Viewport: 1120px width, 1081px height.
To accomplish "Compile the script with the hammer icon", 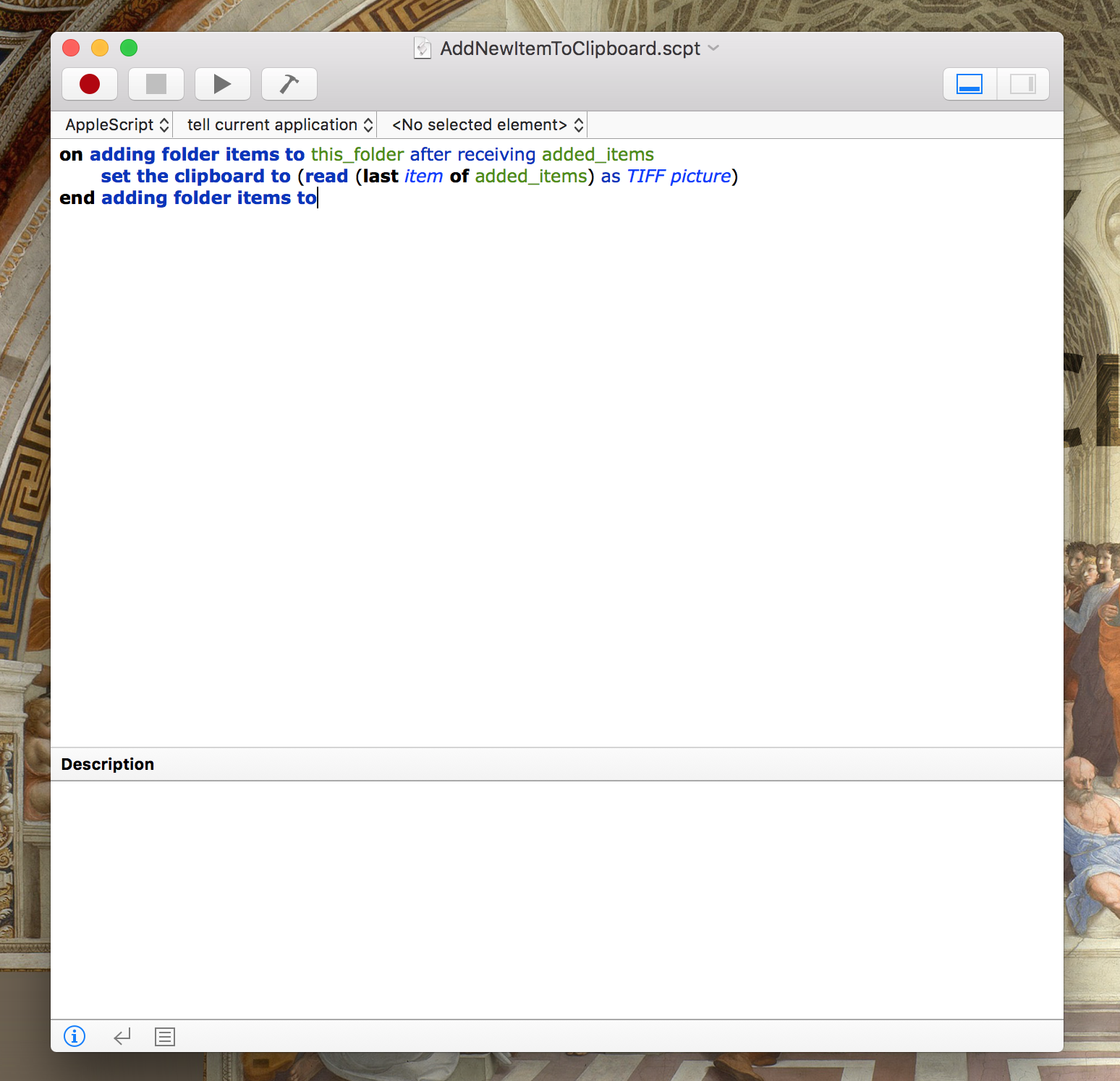I will 289,83.
